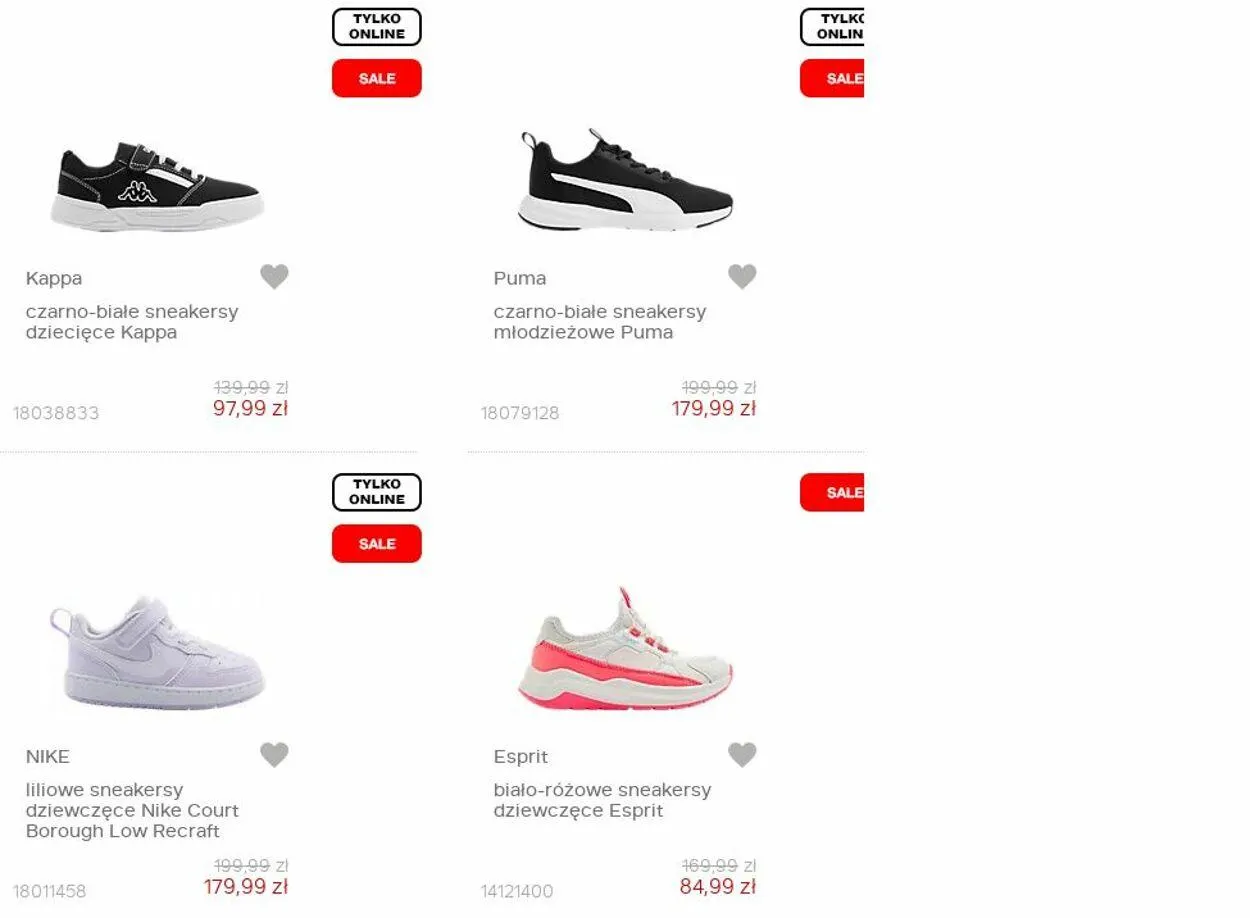The image size is (1250, 918).
Task: Open link czarno-białe sneakersy młodzieżowe Puma
Action: click(x=600, y=322)
